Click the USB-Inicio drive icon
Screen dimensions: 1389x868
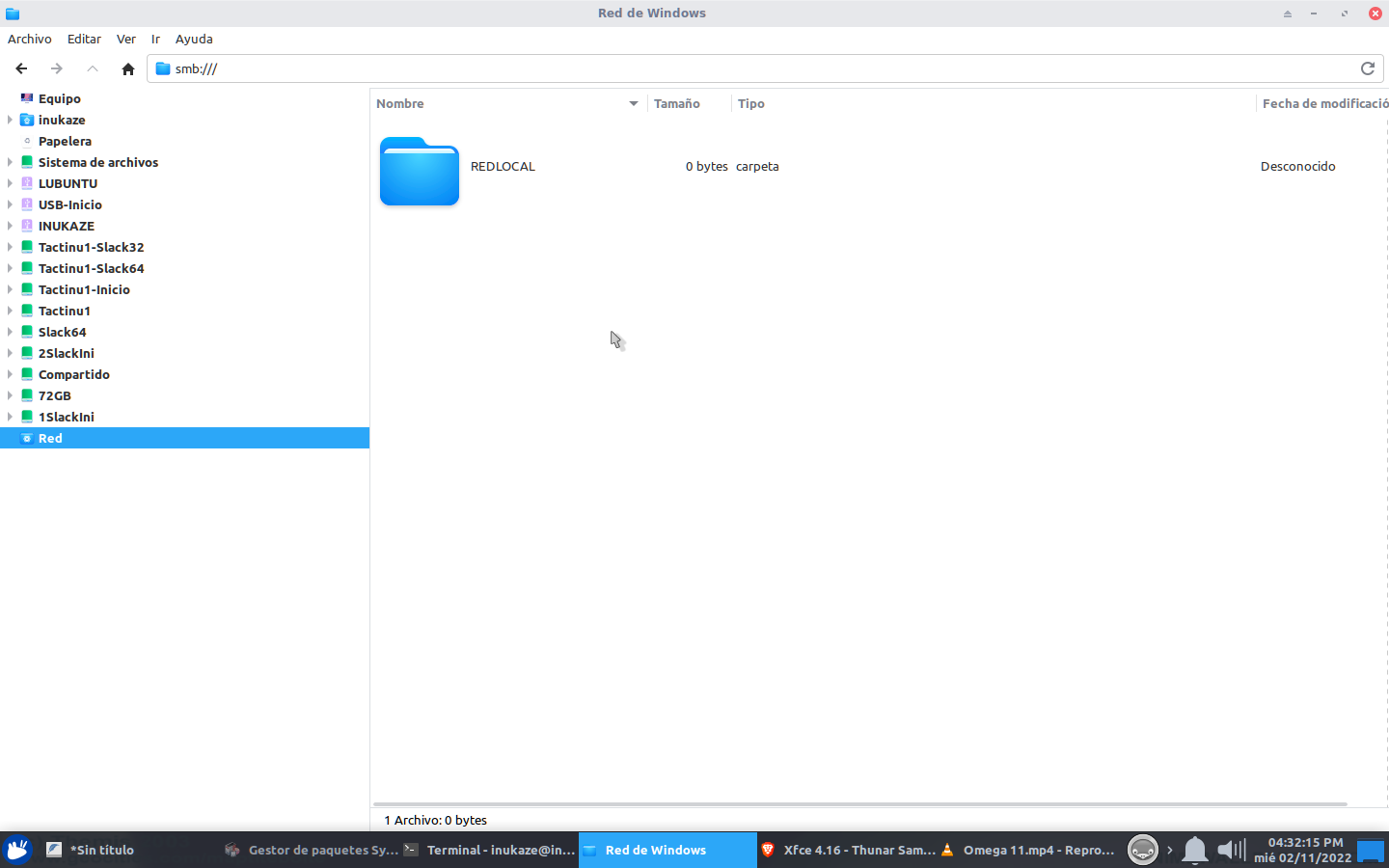pos(27,204)
